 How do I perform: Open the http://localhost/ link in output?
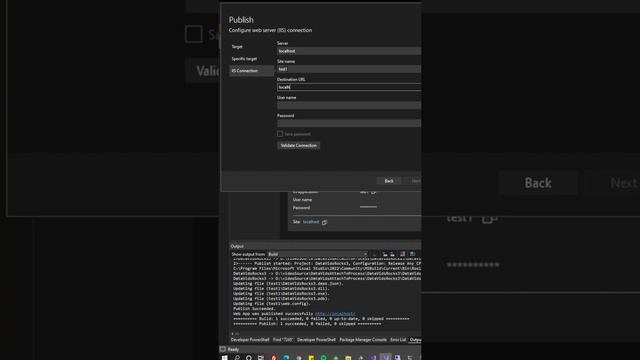coord(335,313)
